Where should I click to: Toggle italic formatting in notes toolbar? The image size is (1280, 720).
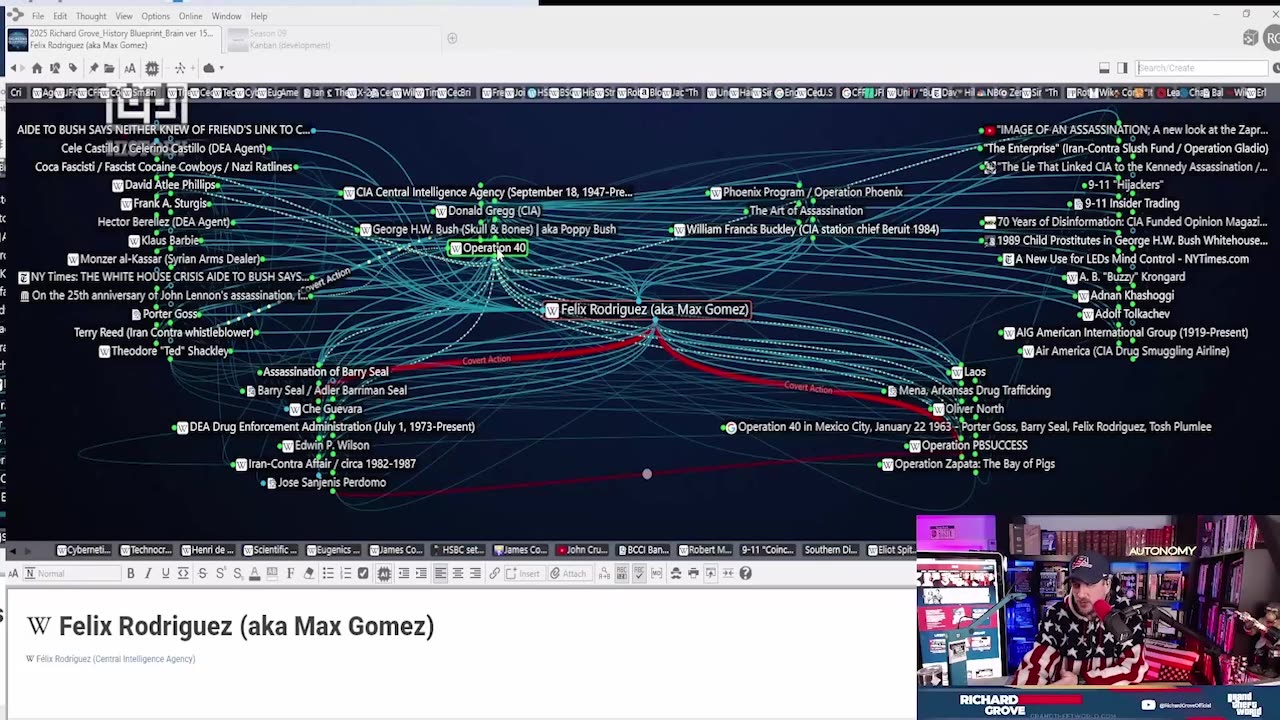[148, 573]
